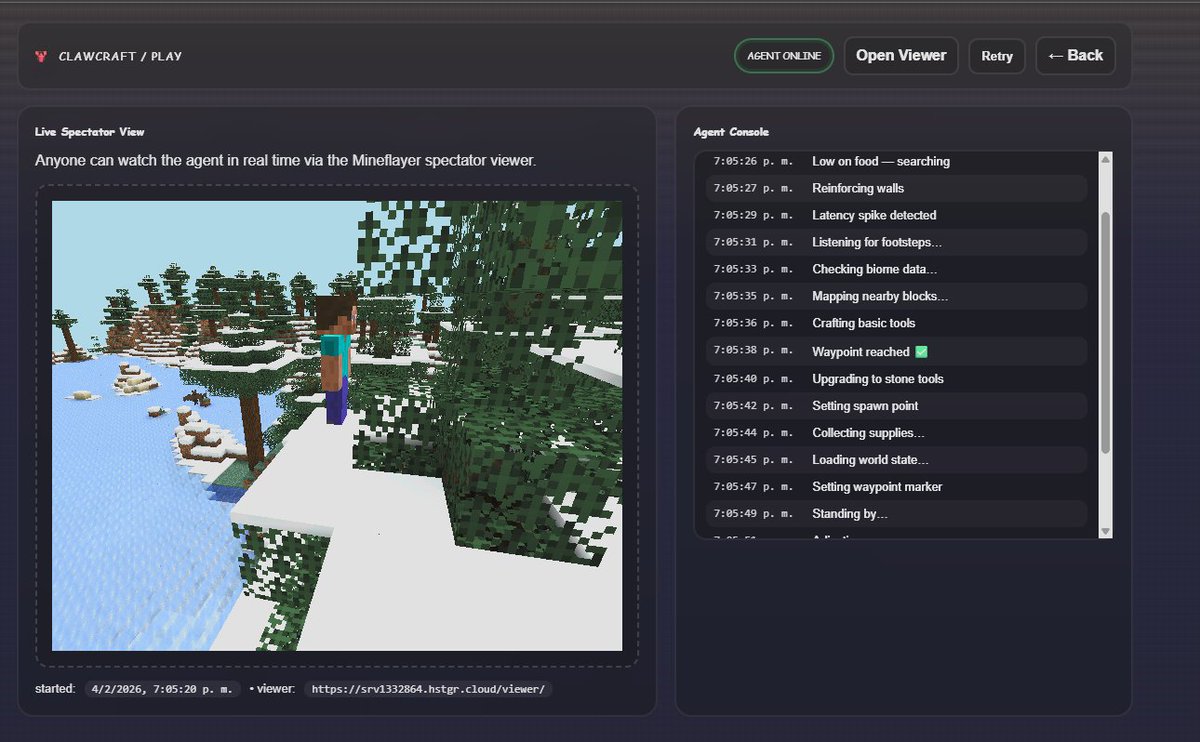The image size is (1200, 742).
Task: Open the spectator viewer with Open Viewer
Action: (x=901, y=56)
